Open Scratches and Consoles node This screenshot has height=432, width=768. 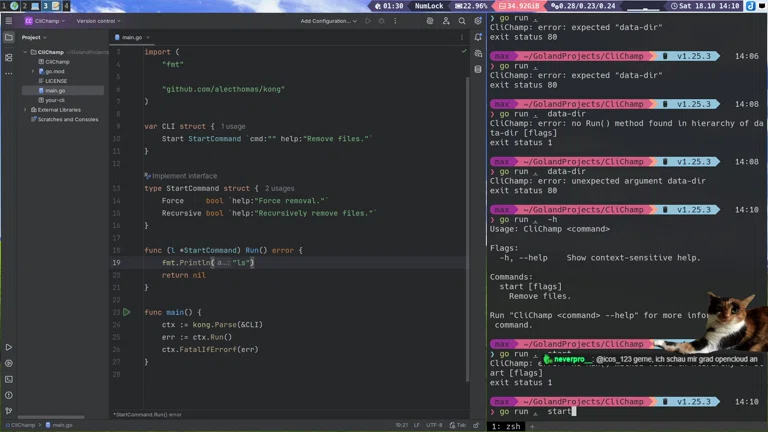pos(65,120)
